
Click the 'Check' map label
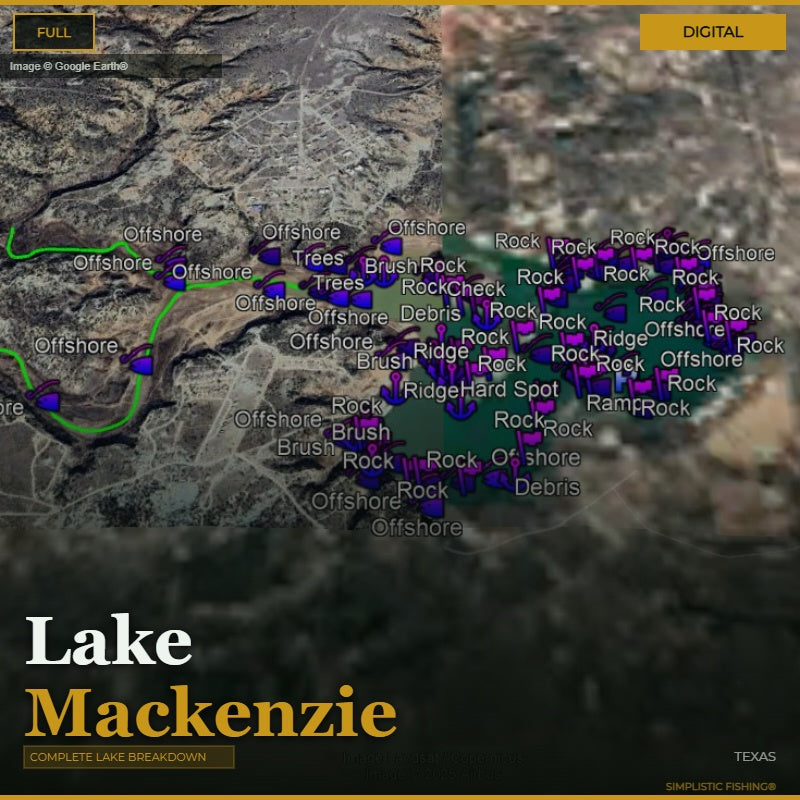pyautogui.click(x=477, y=289)
